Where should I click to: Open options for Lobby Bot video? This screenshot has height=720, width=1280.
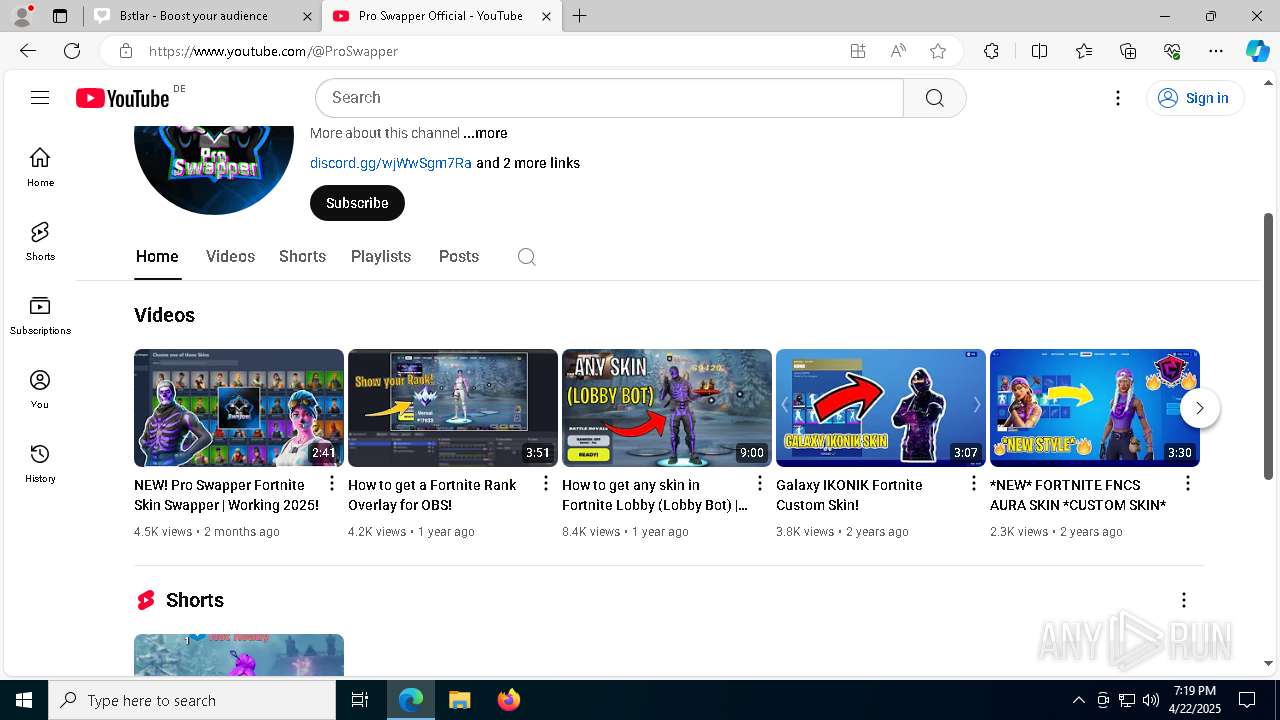point(760,484)
